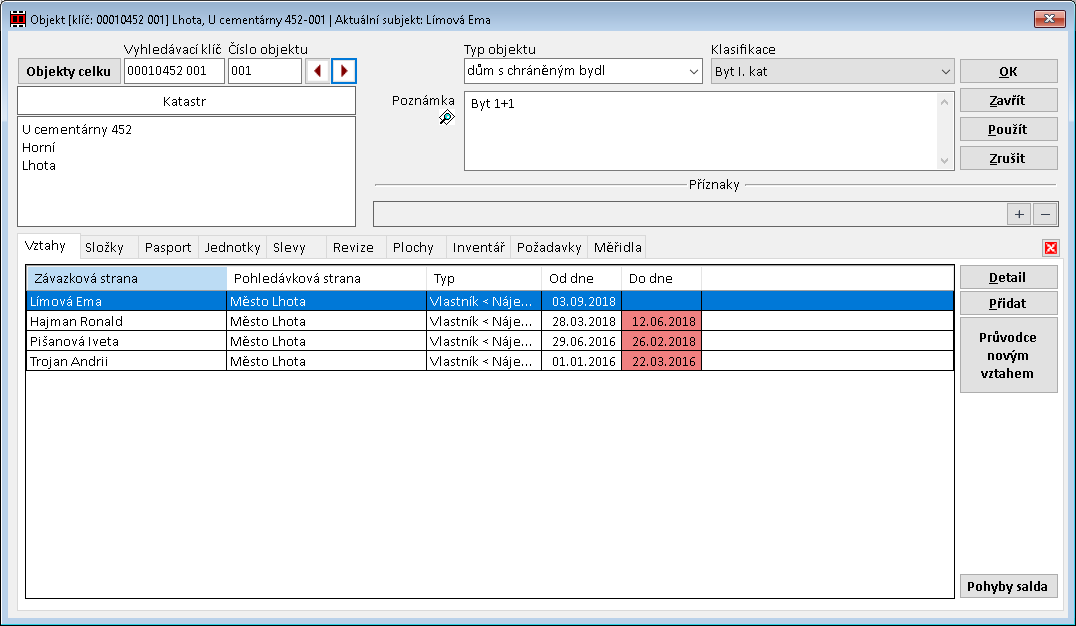Switch to the Složky tab
This screenshot has width=1076, height=626.
point(104,247)
